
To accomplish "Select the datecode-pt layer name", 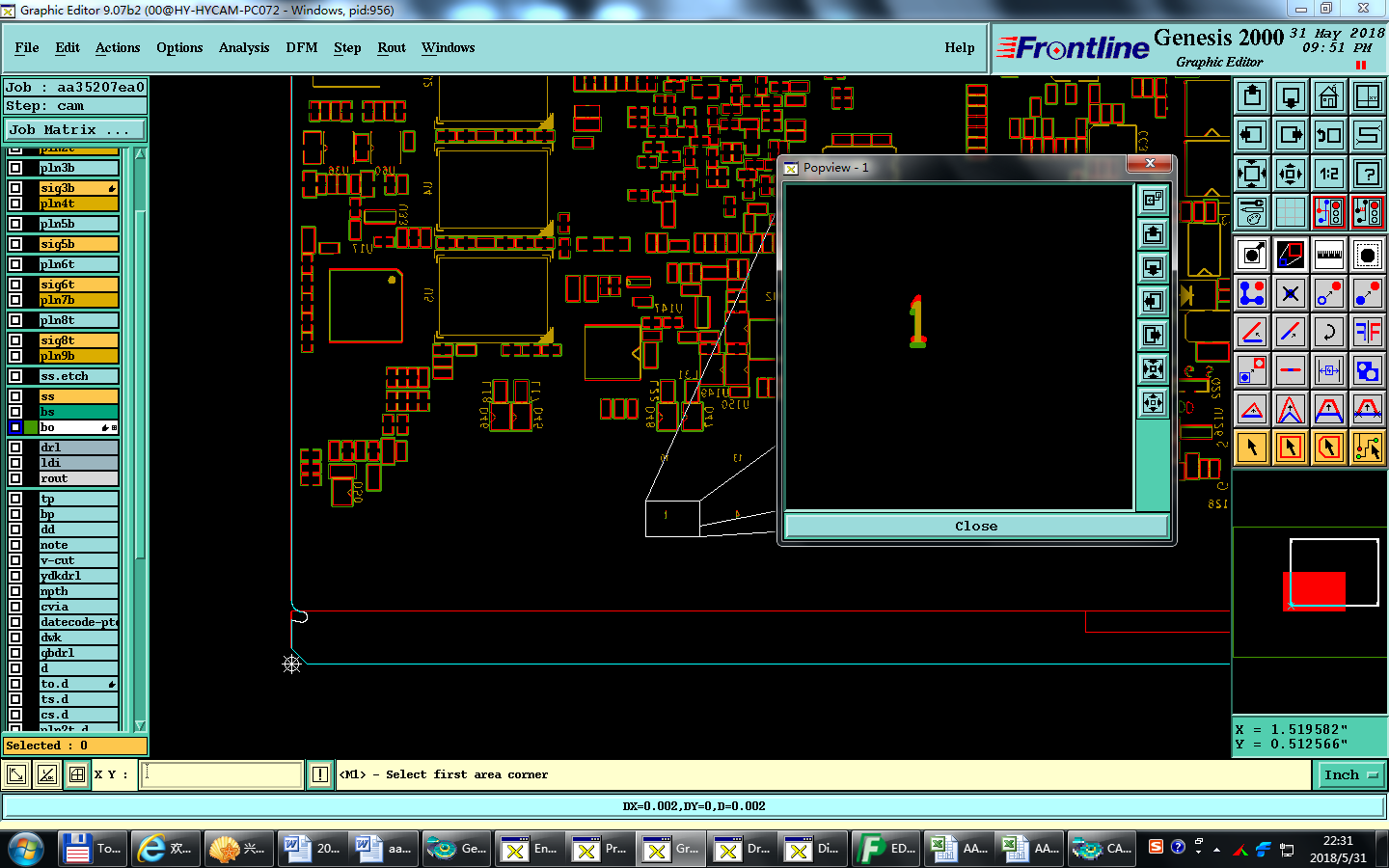I will coord(78,622).
